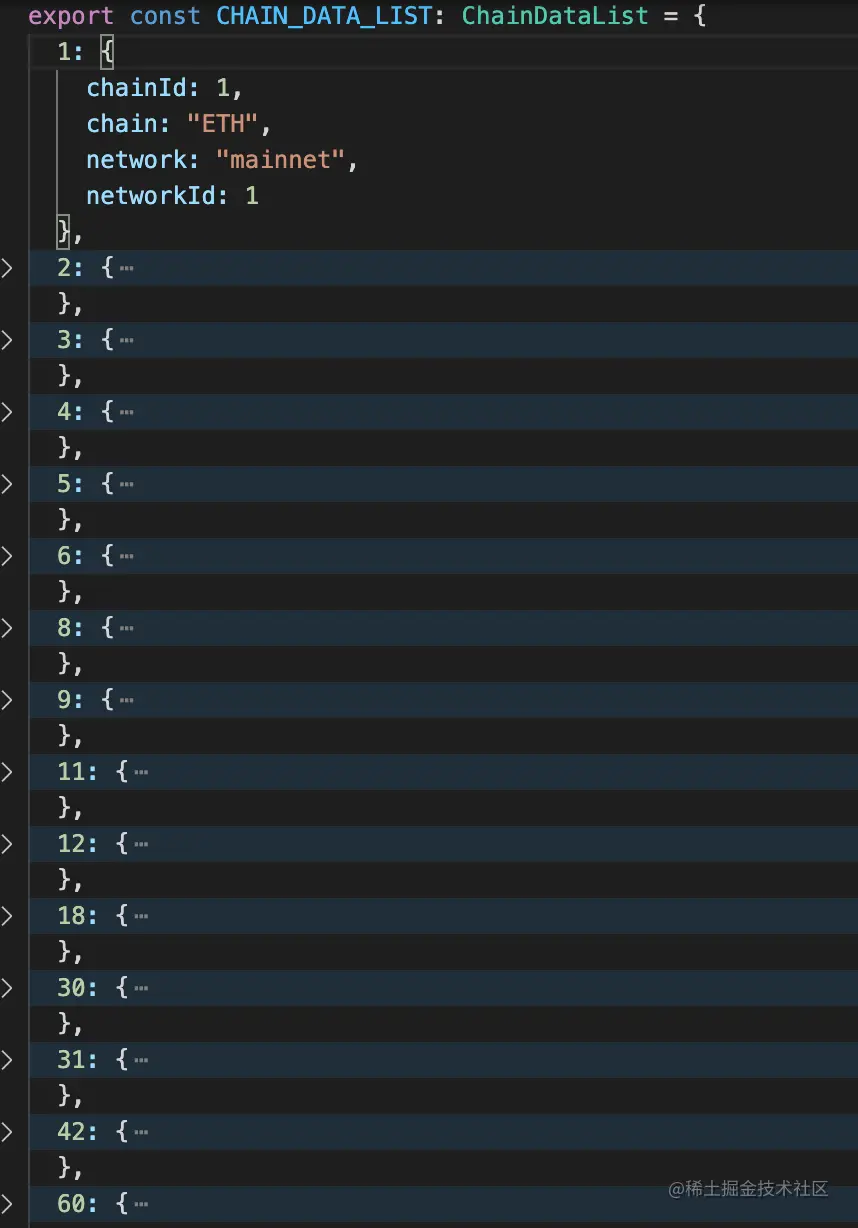Expand the folded block for key 2

pyautogui.click(x=8, y=268)
